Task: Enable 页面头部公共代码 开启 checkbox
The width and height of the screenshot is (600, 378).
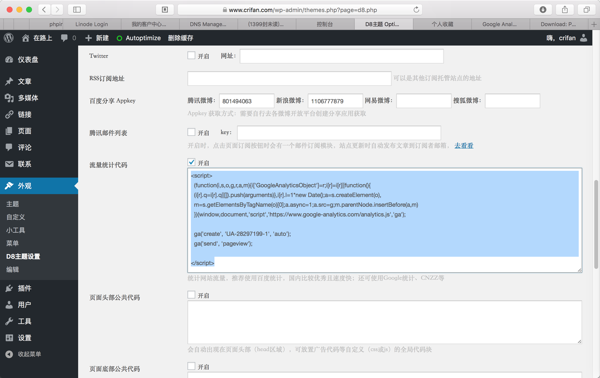Action: (191, 295)
